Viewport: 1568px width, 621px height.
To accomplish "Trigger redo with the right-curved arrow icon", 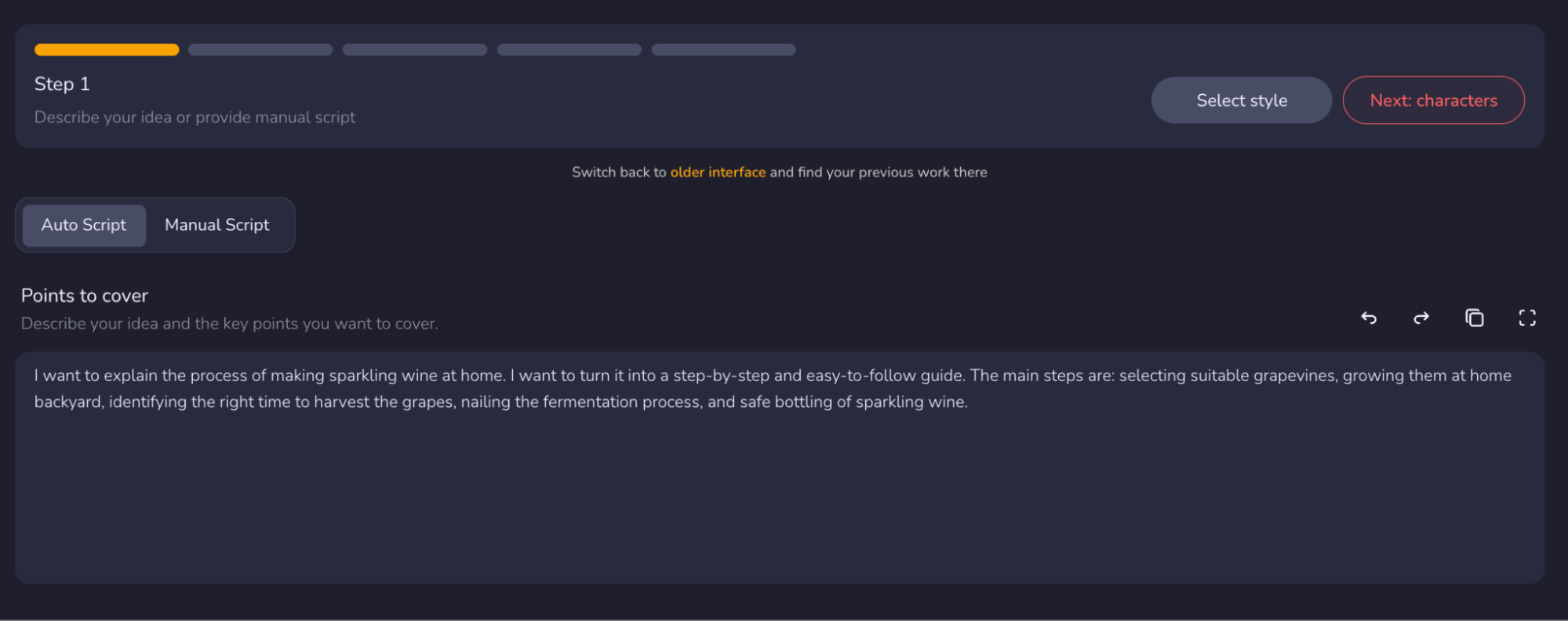I will [x=1421, y=318].
